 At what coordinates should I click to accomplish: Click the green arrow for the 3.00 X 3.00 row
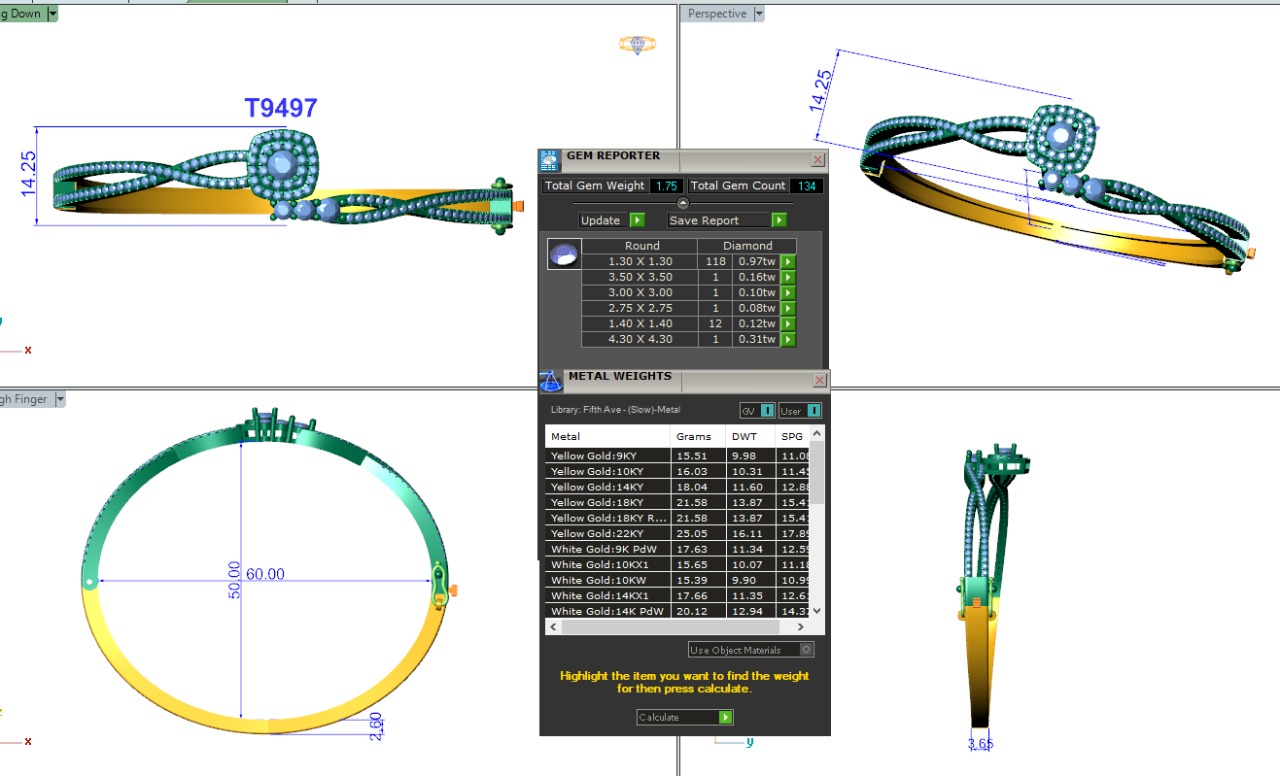(x=789, y=293)
